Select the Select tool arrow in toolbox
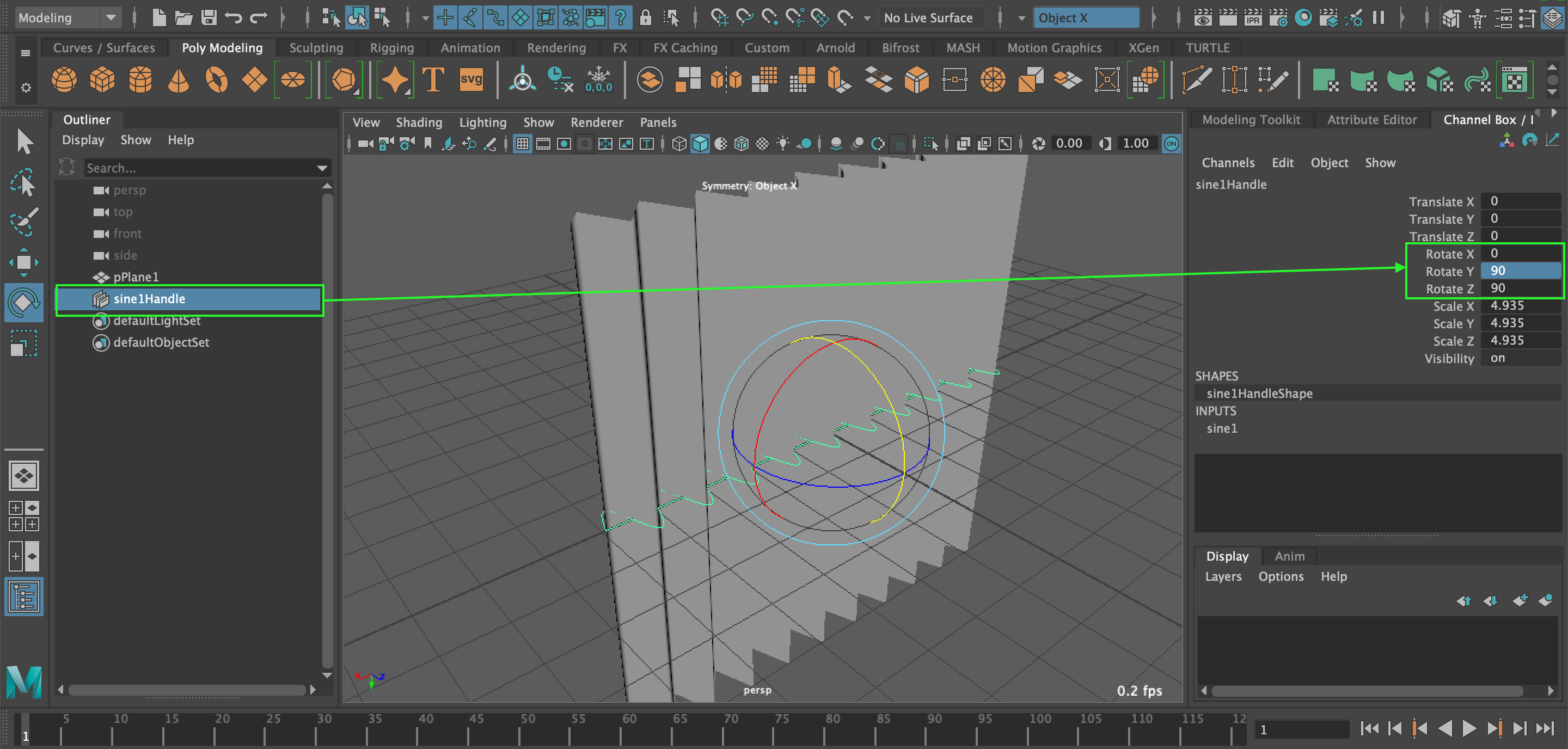 tap(24, 142)
